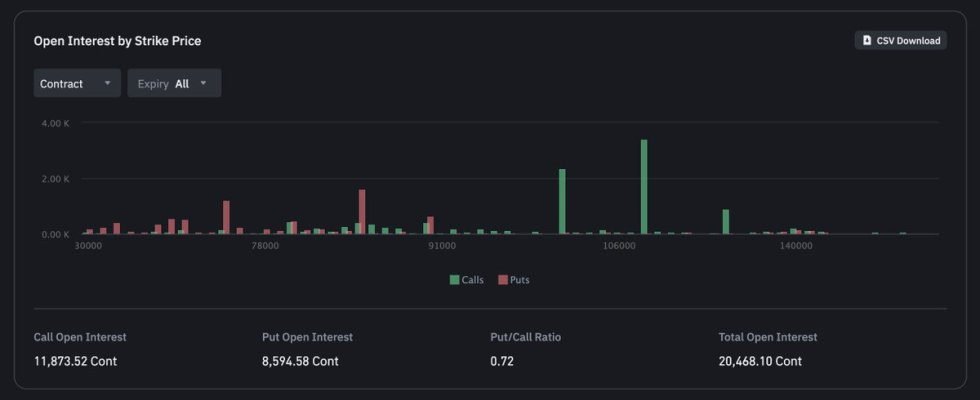The height and width of the screenshot is (400, 980).
Task: Select the second tallest green Calls bar
Action: pyautogui.click(x=562, y=201)
